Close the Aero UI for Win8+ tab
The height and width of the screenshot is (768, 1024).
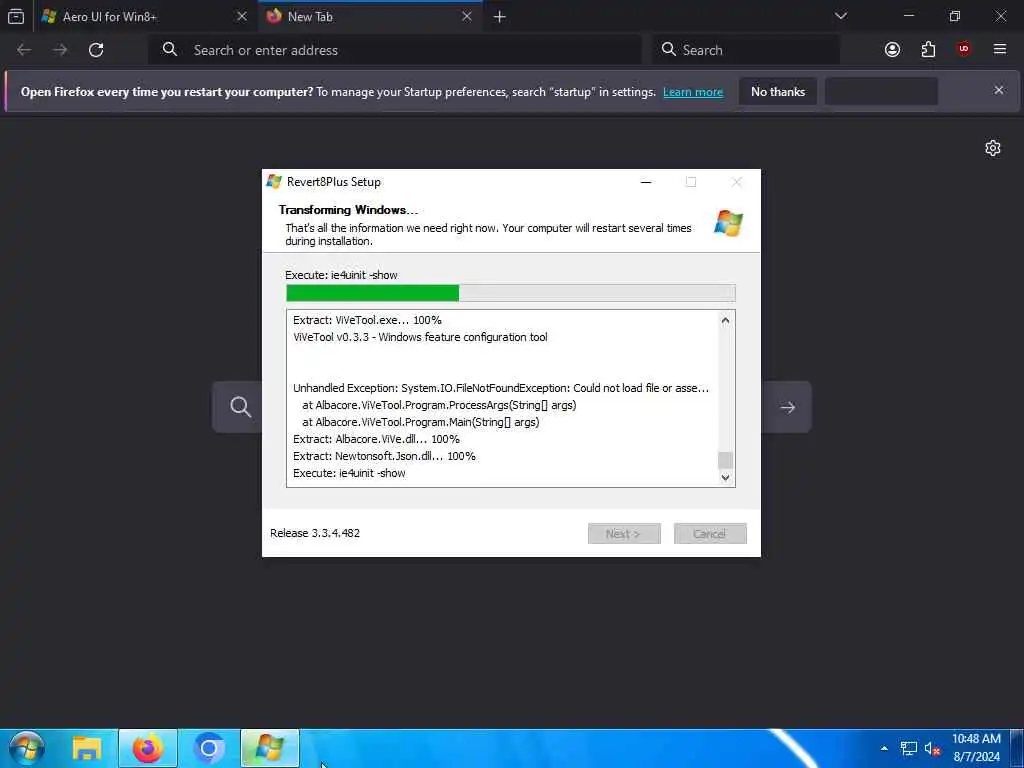point(242,16)
